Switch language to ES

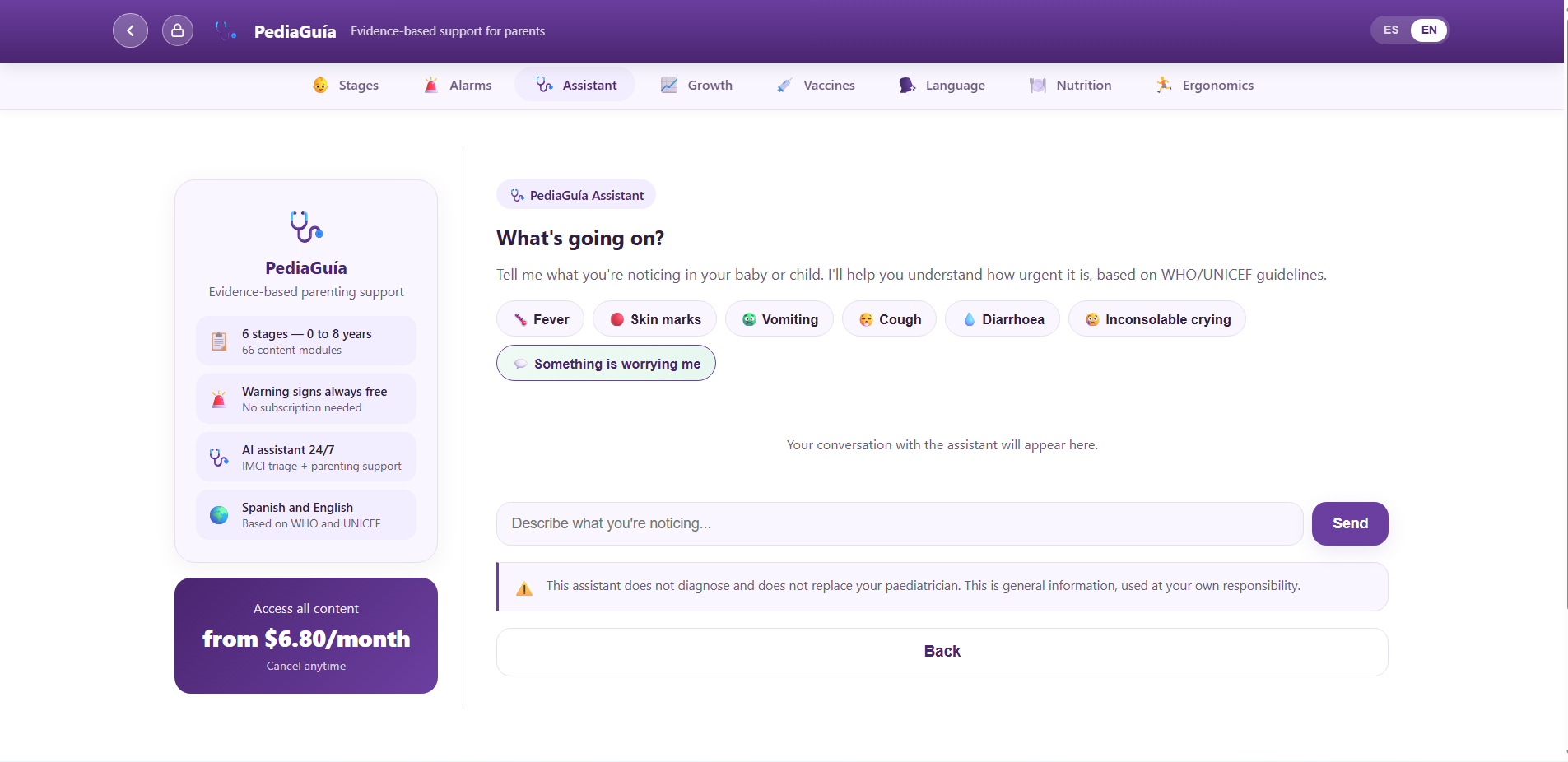[x=1391, y=30]
